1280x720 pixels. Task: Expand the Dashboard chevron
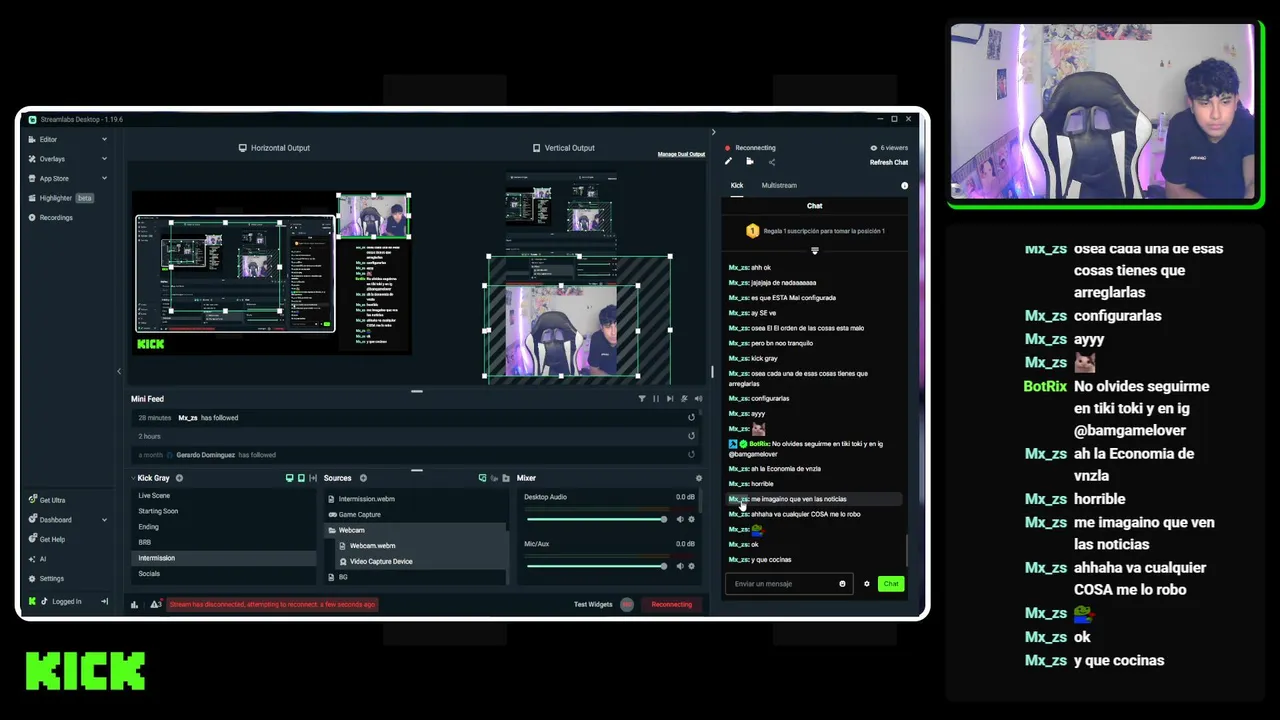click(x=104, y=520)
